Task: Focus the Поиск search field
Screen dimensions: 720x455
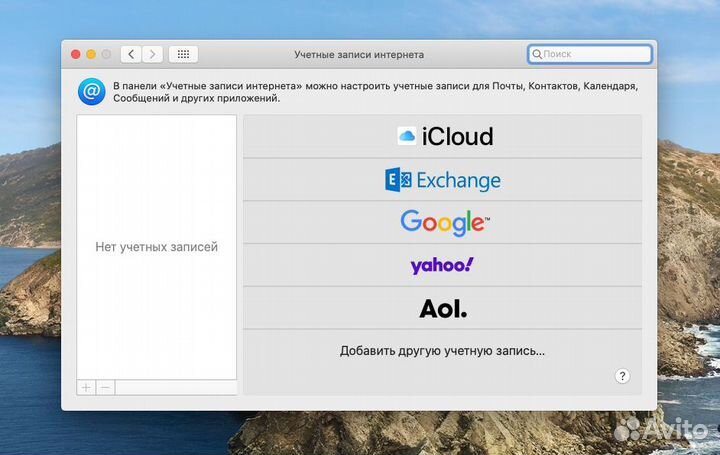Action: 590,54
